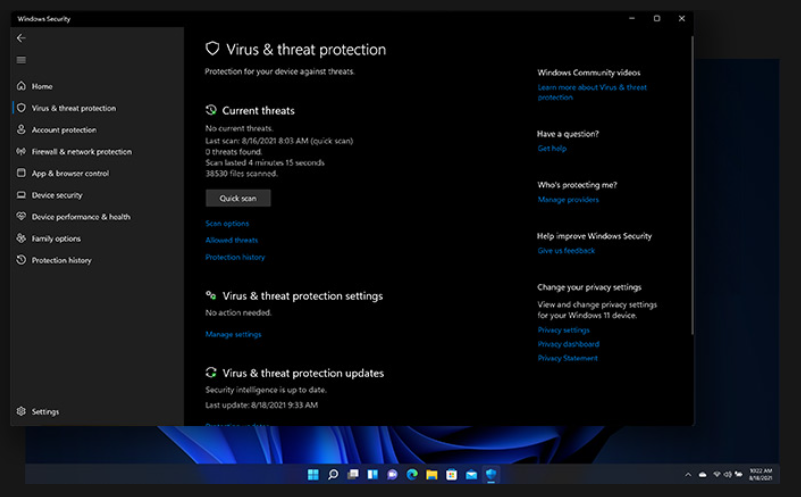The image size is (801, 497).
Task: Open the hamburger navigation menu
Action: click(x=21, y=60)
